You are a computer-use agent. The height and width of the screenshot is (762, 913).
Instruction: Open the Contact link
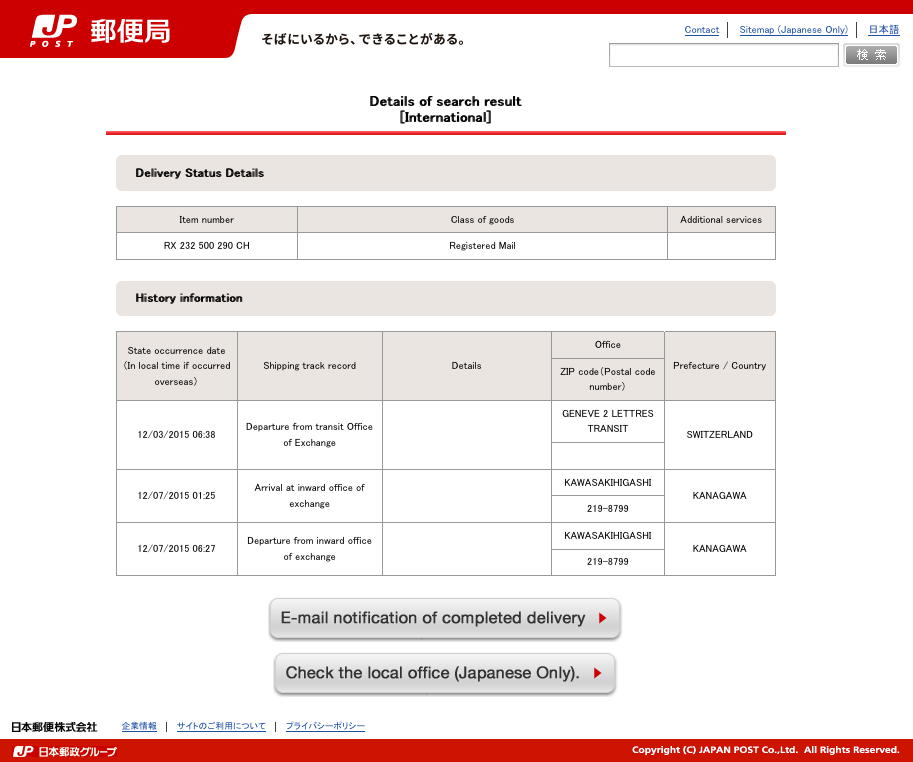(701, 30)
